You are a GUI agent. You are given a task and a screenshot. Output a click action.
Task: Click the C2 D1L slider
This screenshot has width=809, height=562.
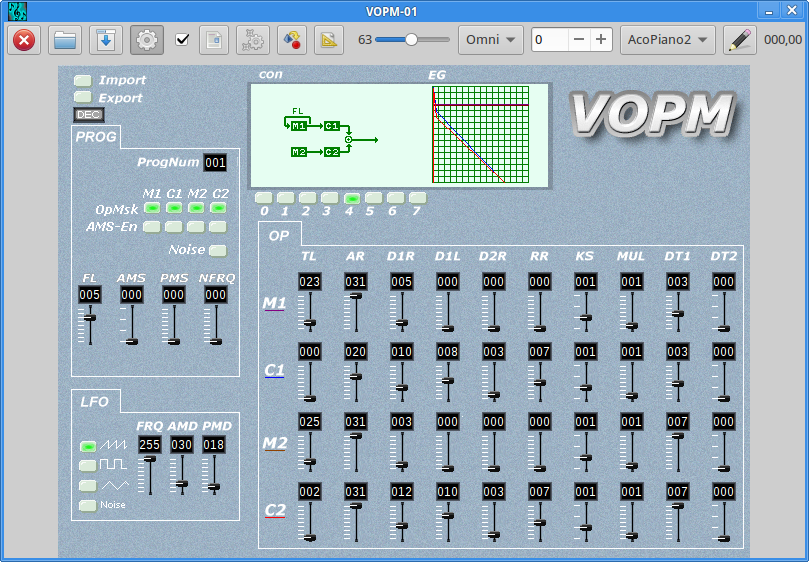pyautogui.click(x=447, y=522)
